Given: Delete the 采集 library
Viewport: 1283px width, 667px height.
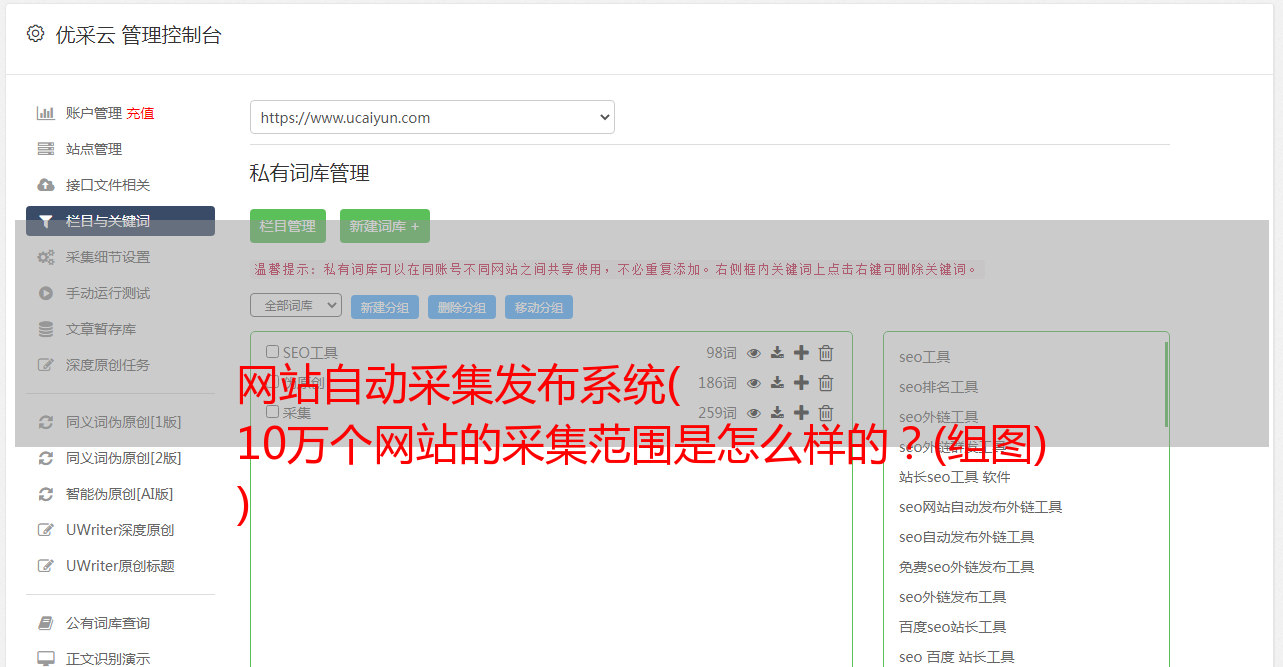Looking at the screenshot, I should [826, 413].
